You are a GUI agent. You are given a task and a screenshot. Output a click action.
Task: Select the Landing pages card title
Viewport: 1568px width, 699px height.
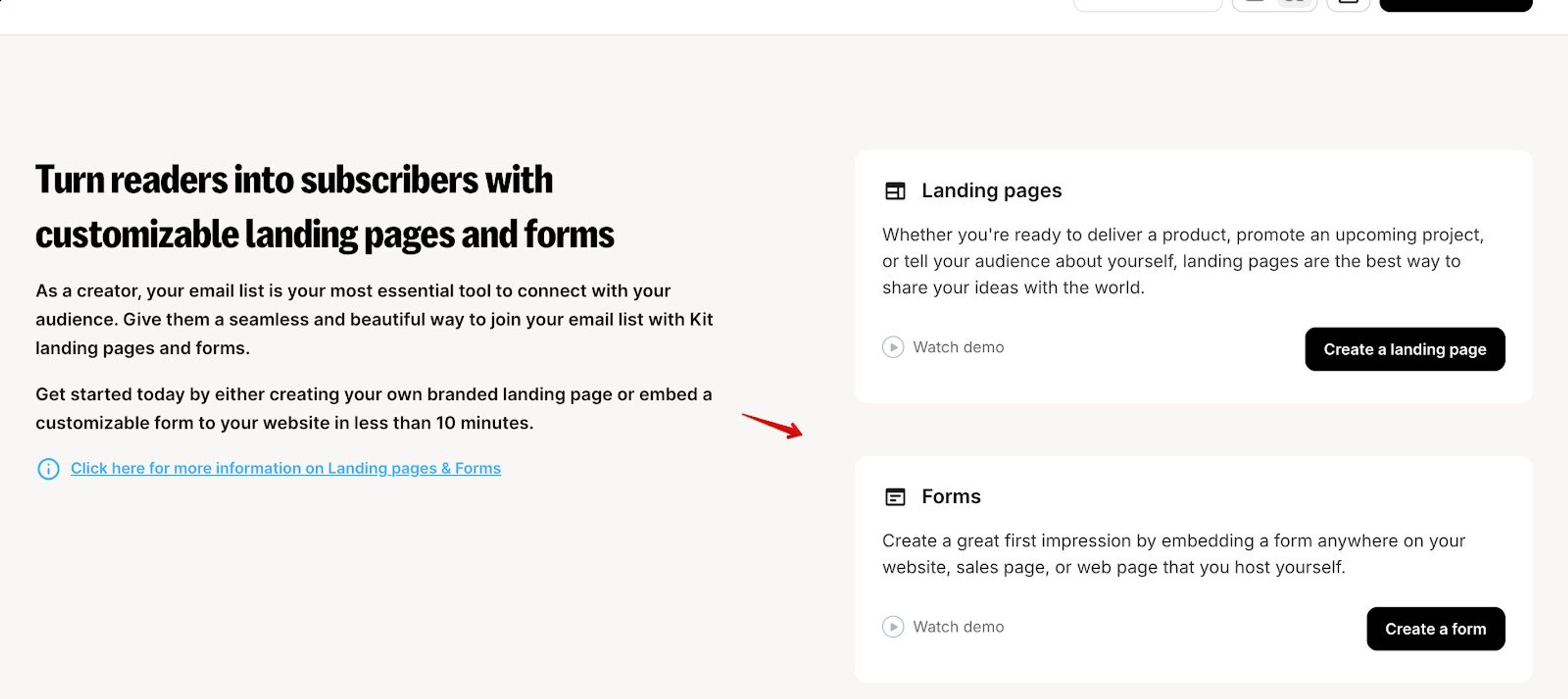coord(991,190)
